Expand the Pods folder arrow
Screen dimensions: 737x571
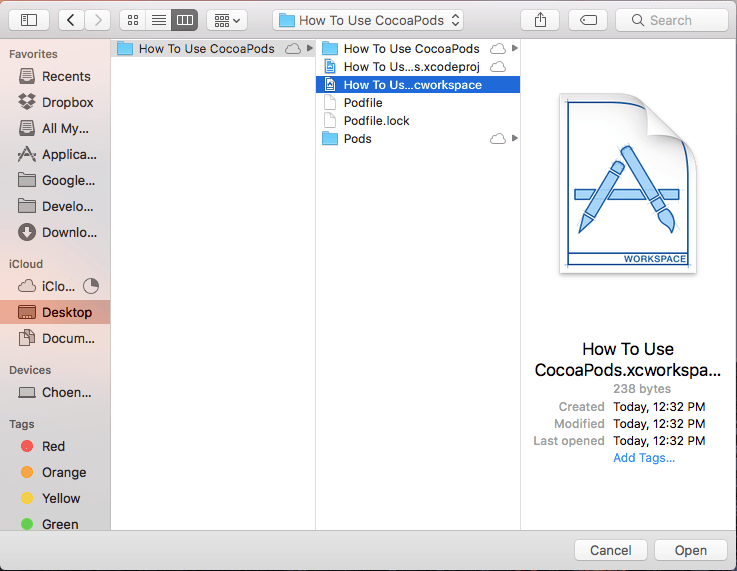click(515, 138)
